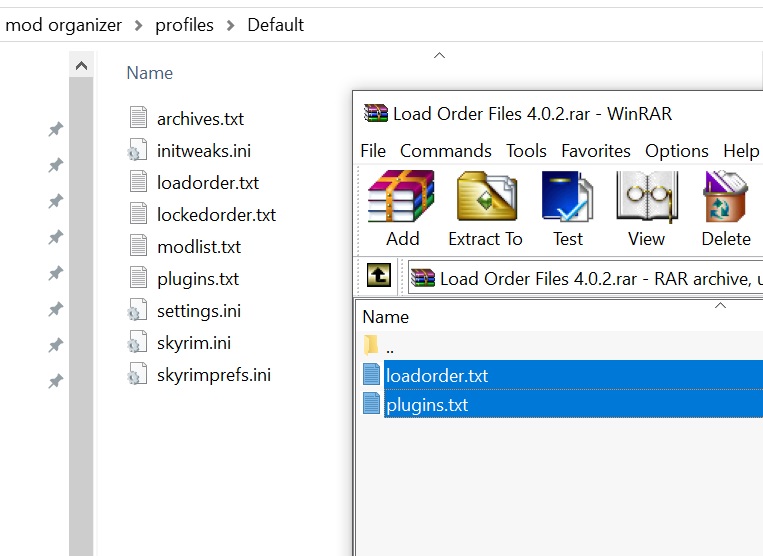Screen dimensions: 763x556
Task: Click skyrim.ini gear file icon
Action: pos(137,342)
